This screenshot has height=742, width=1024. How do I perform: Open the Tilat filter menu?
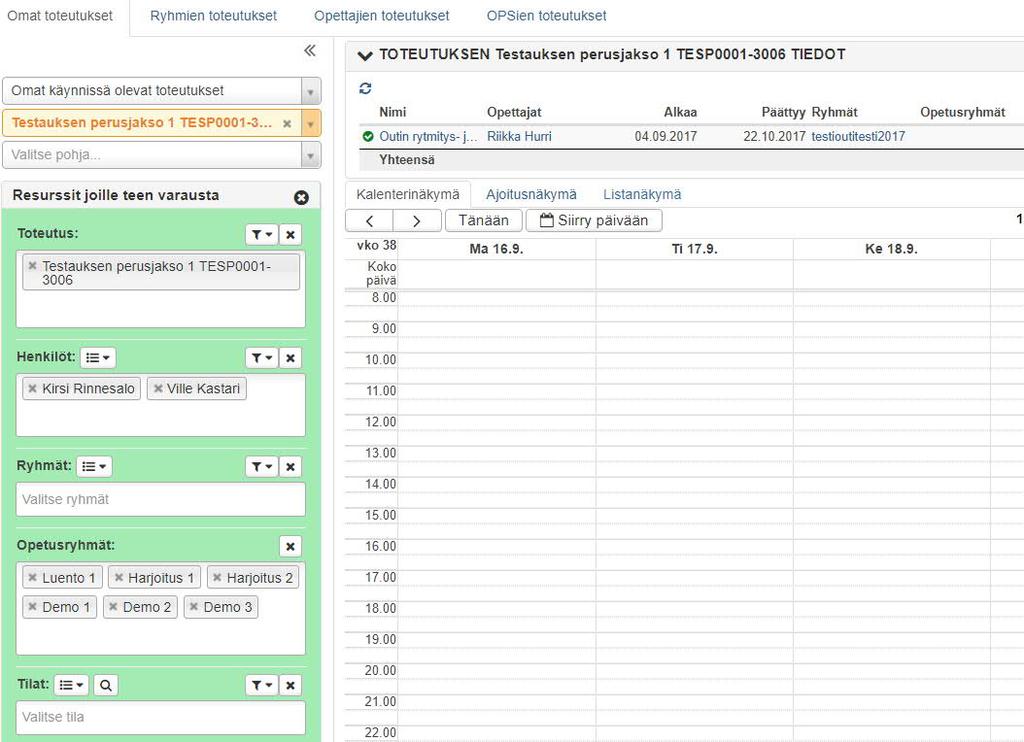tap(262, 685)
